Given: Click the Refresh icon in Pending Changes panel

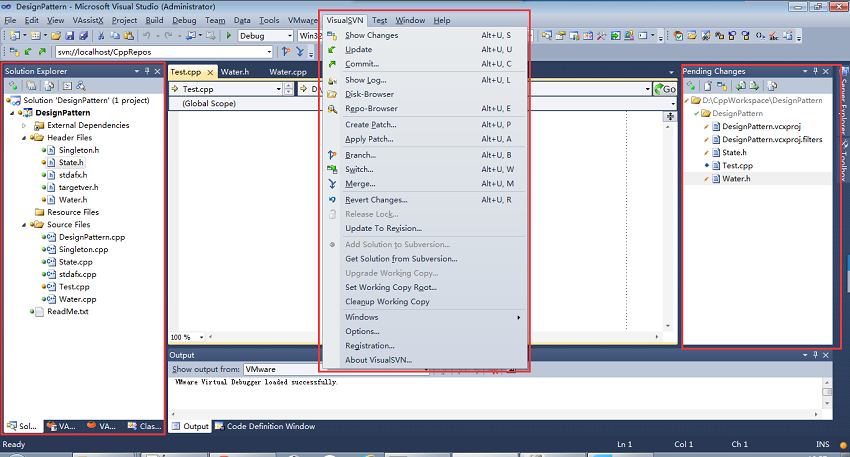Looking at the screenshot, I should pos(691,86).
